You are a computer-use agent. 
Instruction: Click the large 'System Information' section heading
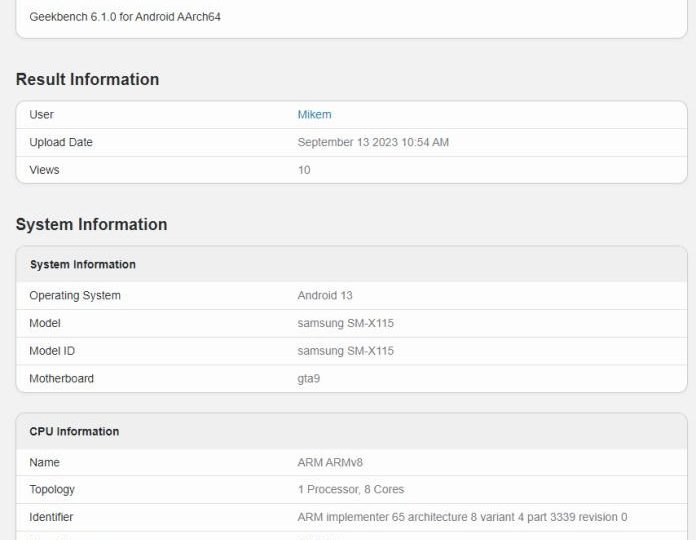tap(91, 225)
